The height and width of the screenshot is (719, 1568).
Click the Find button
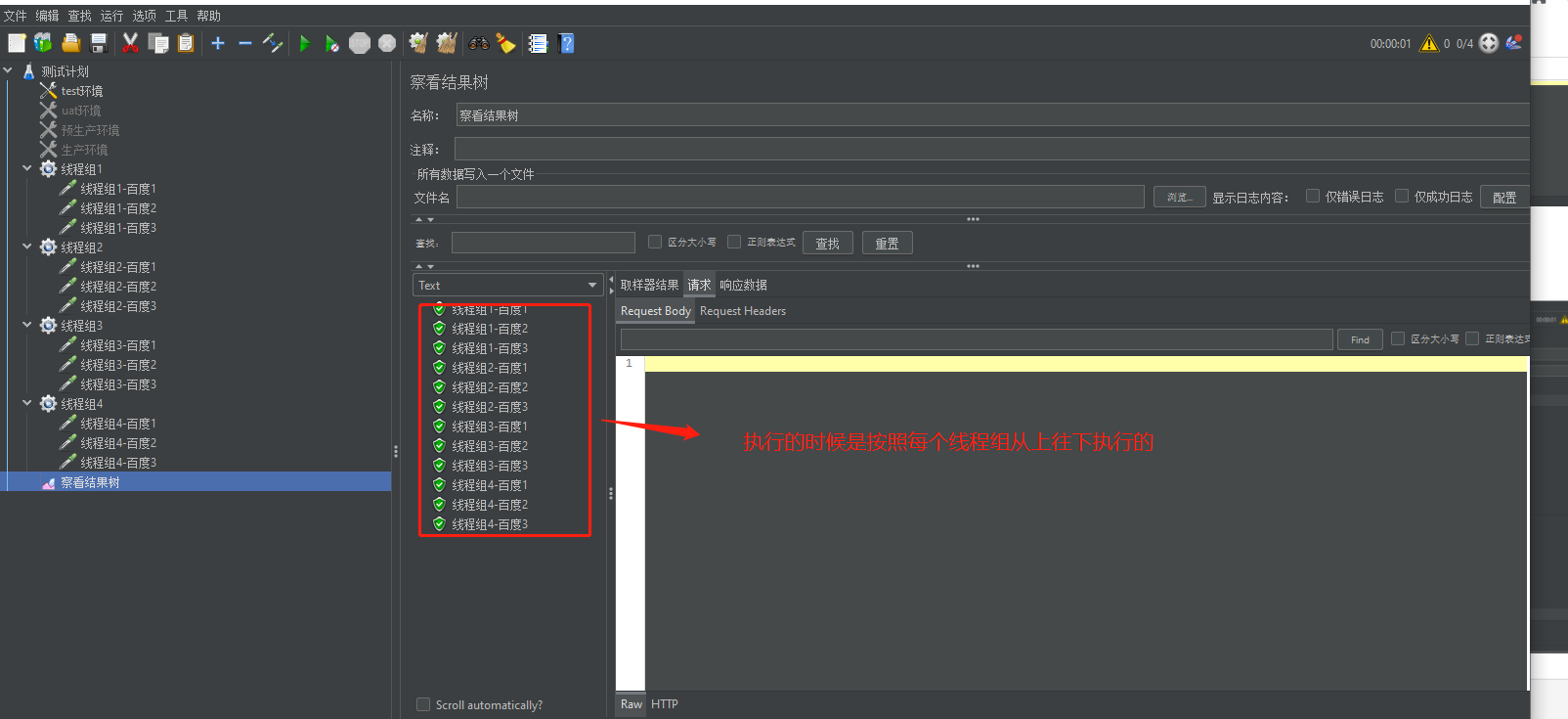pyautogui.click(x=1360, y=339)
